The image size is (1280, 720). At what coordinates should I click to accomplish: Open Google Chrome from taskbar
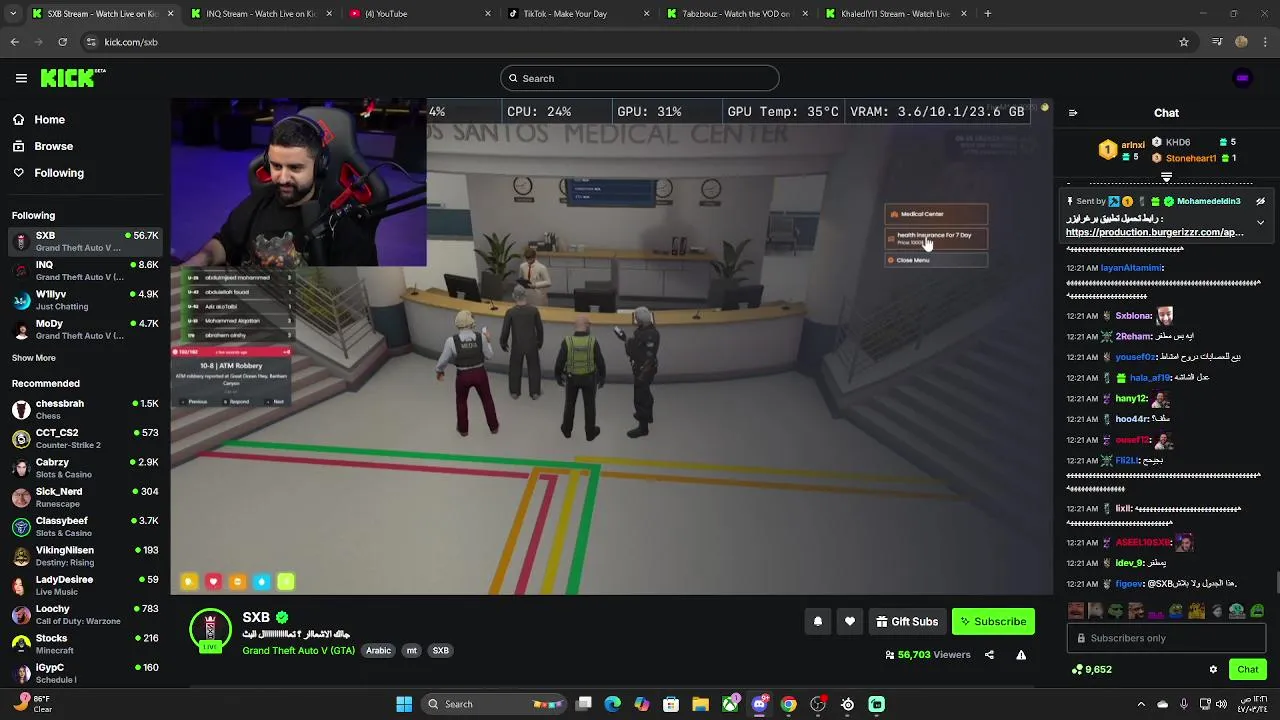pos(788,704)
